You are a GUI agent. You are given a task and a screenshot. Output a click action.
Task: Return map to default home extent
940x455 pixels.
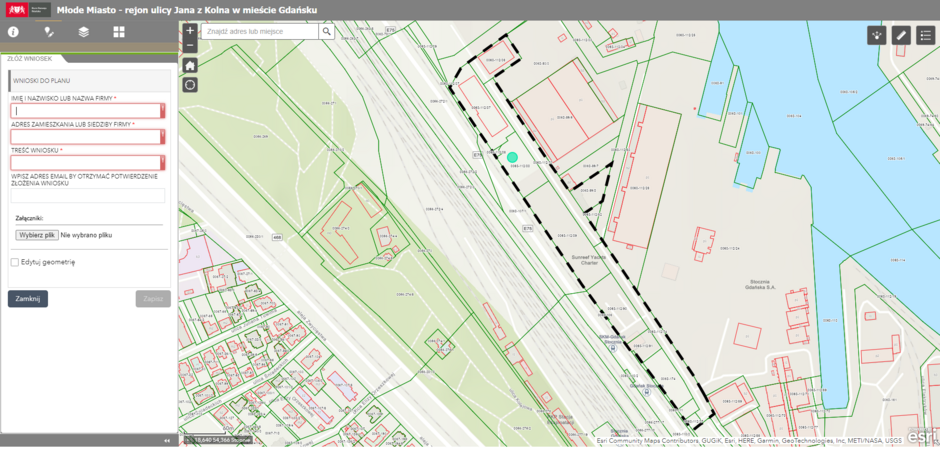click(x=190, y=65)
